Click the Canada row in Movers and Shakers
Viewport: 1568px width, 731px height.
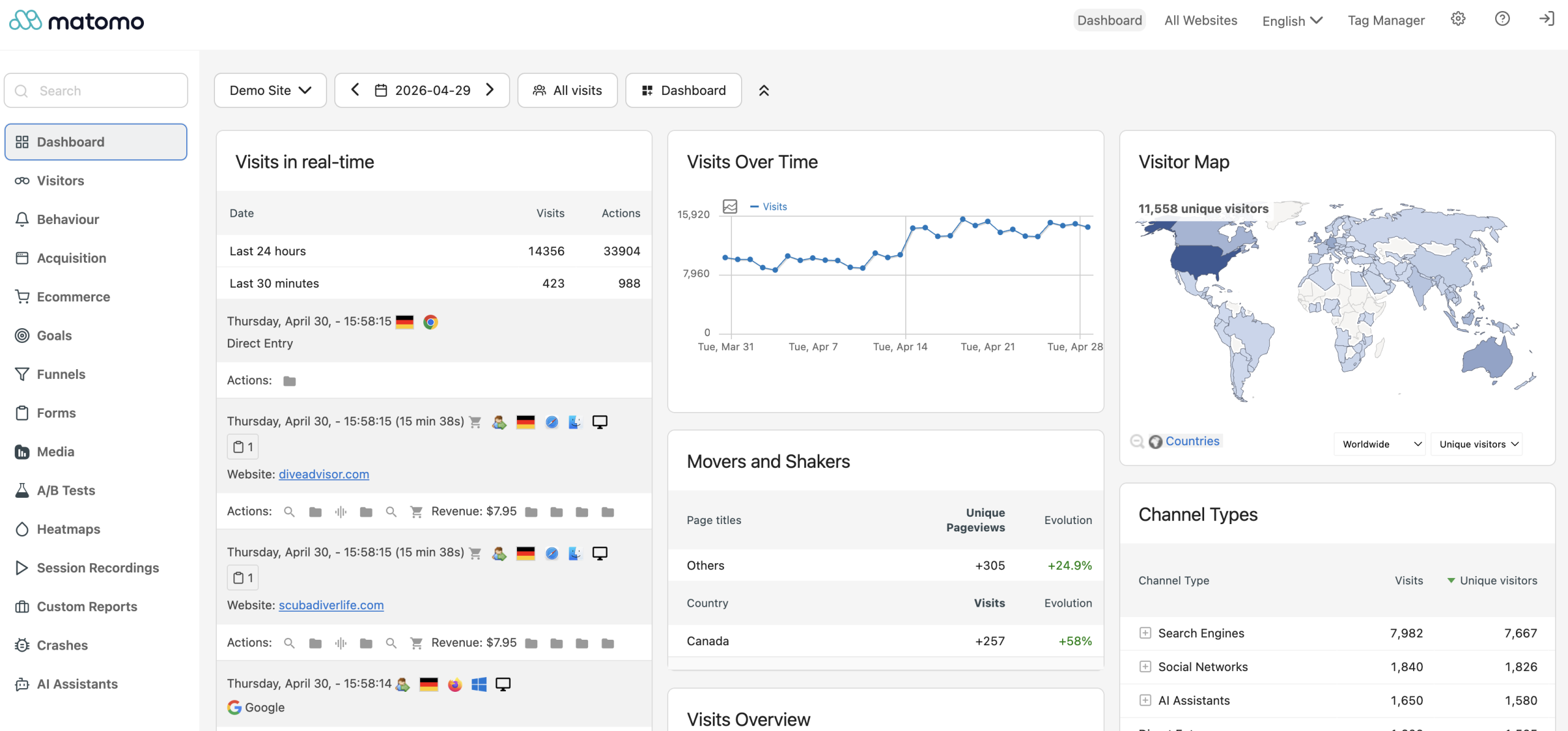pyautogui.click(x=886, y=641)
